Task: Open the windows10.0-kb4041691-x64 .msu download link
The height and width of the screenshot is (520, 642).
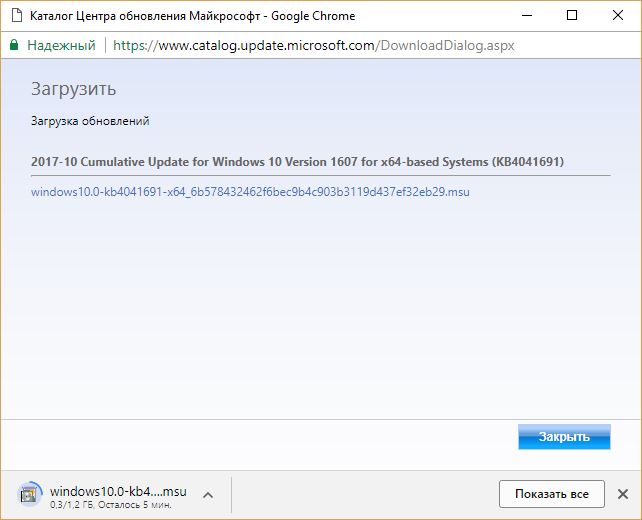Action: tap(250, 191)
